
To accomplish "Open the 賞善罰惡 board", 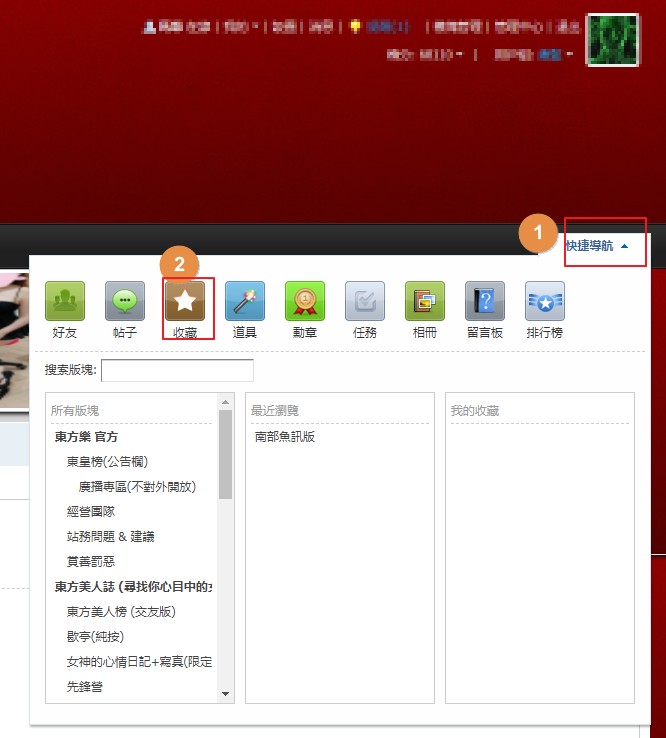I will point(91,562).
